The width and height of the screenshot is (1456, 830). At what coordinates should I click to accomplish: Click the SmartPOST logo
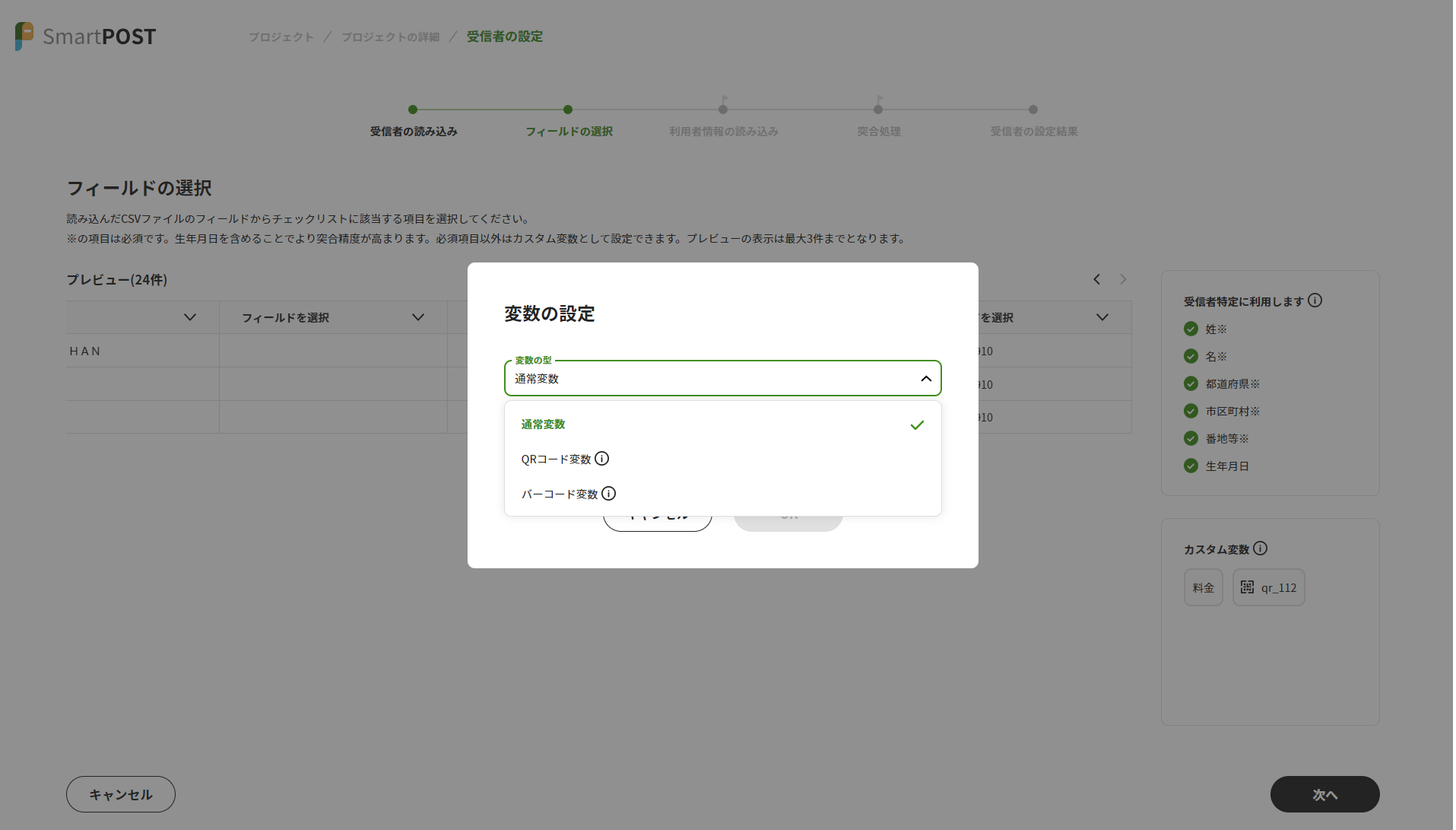[85, 36]
